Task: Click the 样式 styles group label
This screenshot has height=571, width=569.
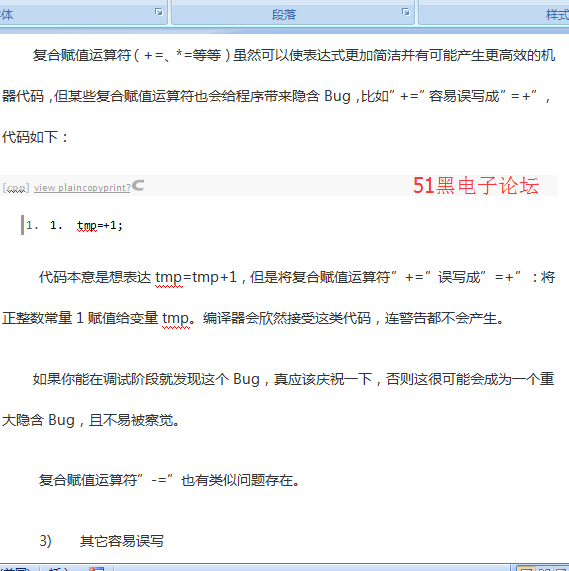Action: [x=557, y=15]
